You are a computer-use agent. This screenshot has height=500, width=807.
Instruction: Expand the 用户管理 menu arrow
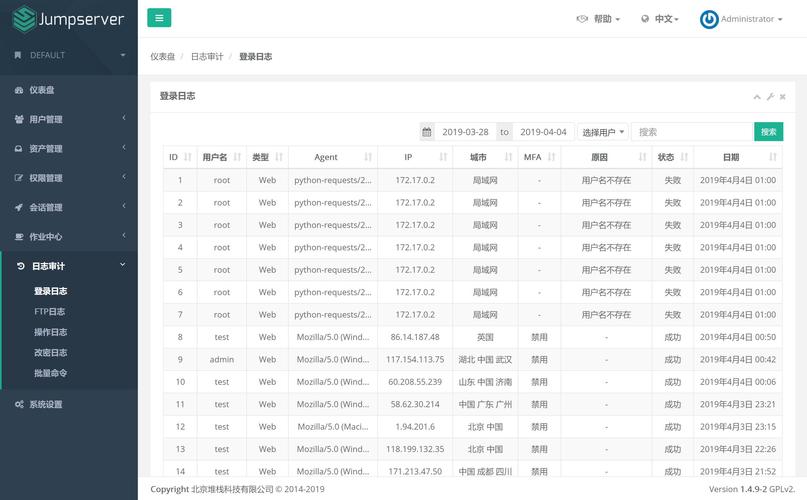point(124,118)
